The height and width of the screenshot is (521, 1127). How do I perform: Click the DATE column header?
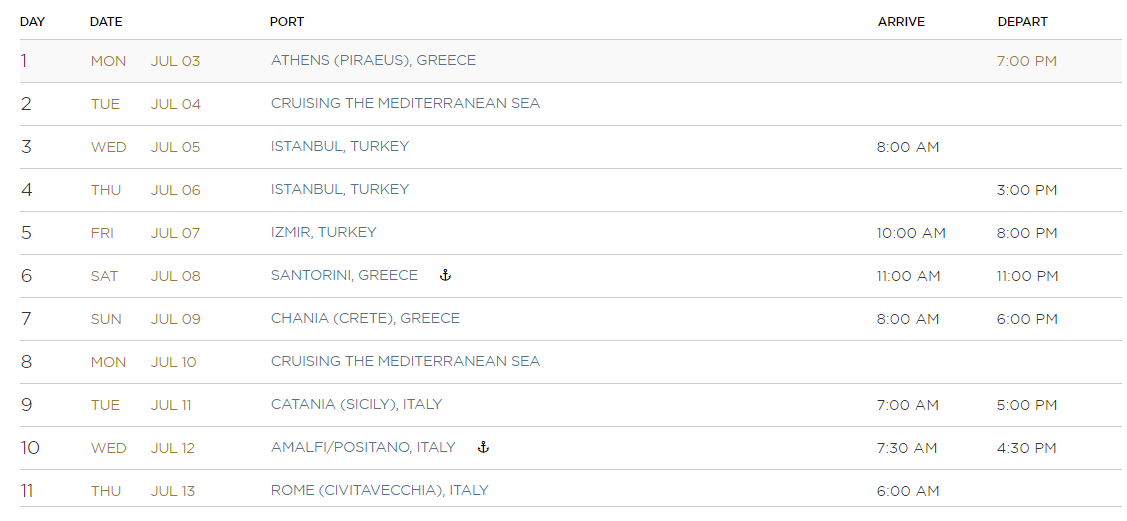tap(106, 22)
